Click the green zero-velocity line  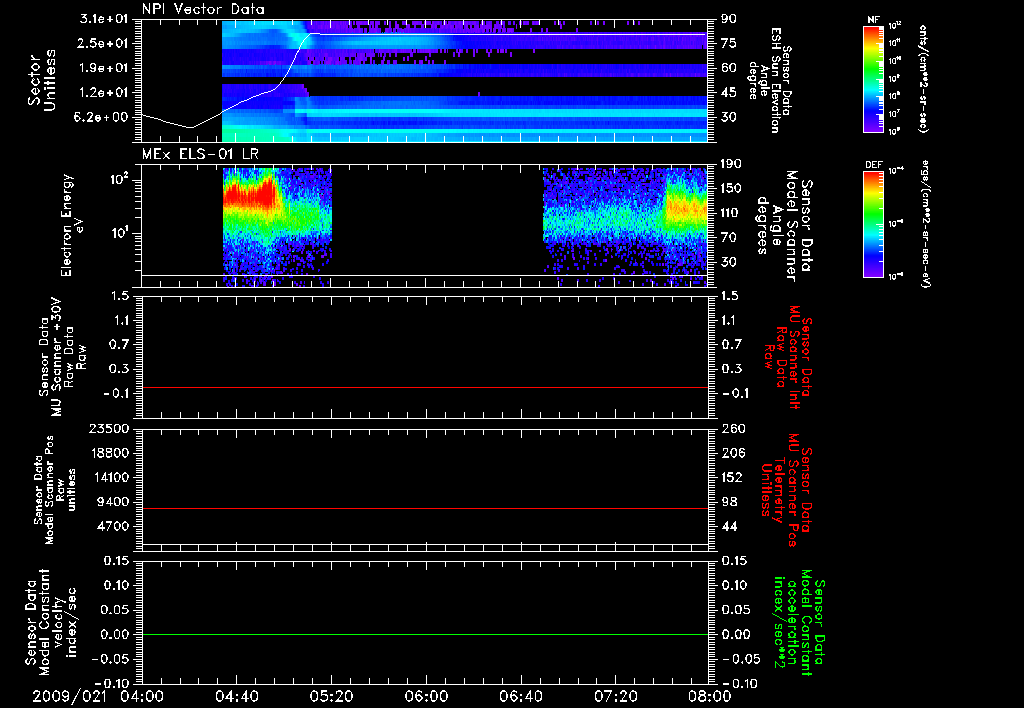tap(424, 634)
